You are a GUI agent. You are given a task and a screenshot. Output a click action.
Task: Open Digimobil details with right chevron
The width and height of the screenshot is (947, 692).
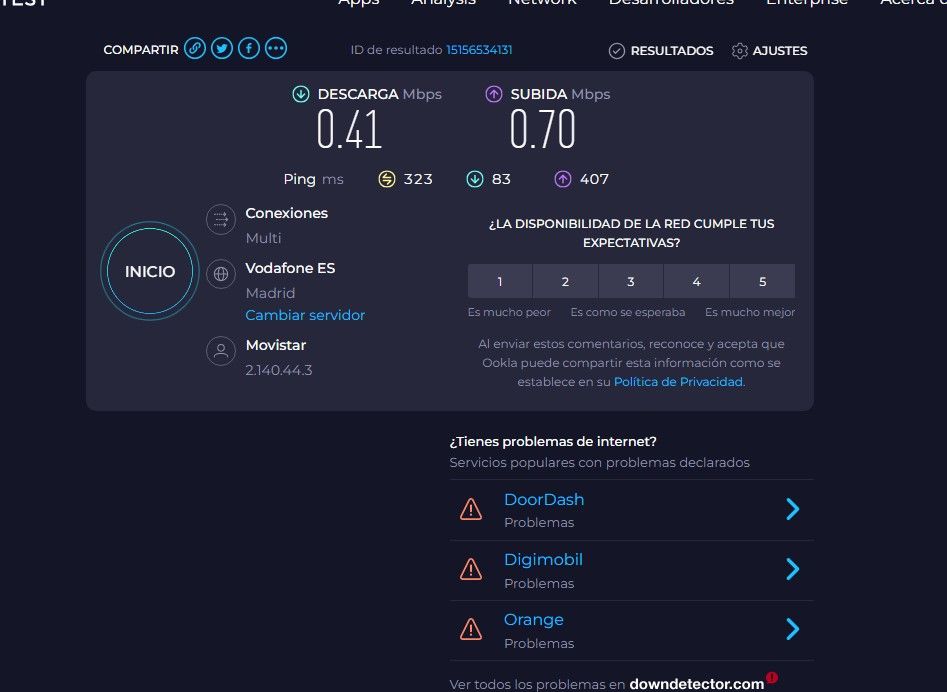pyautogui.click(x=792, y=569)
